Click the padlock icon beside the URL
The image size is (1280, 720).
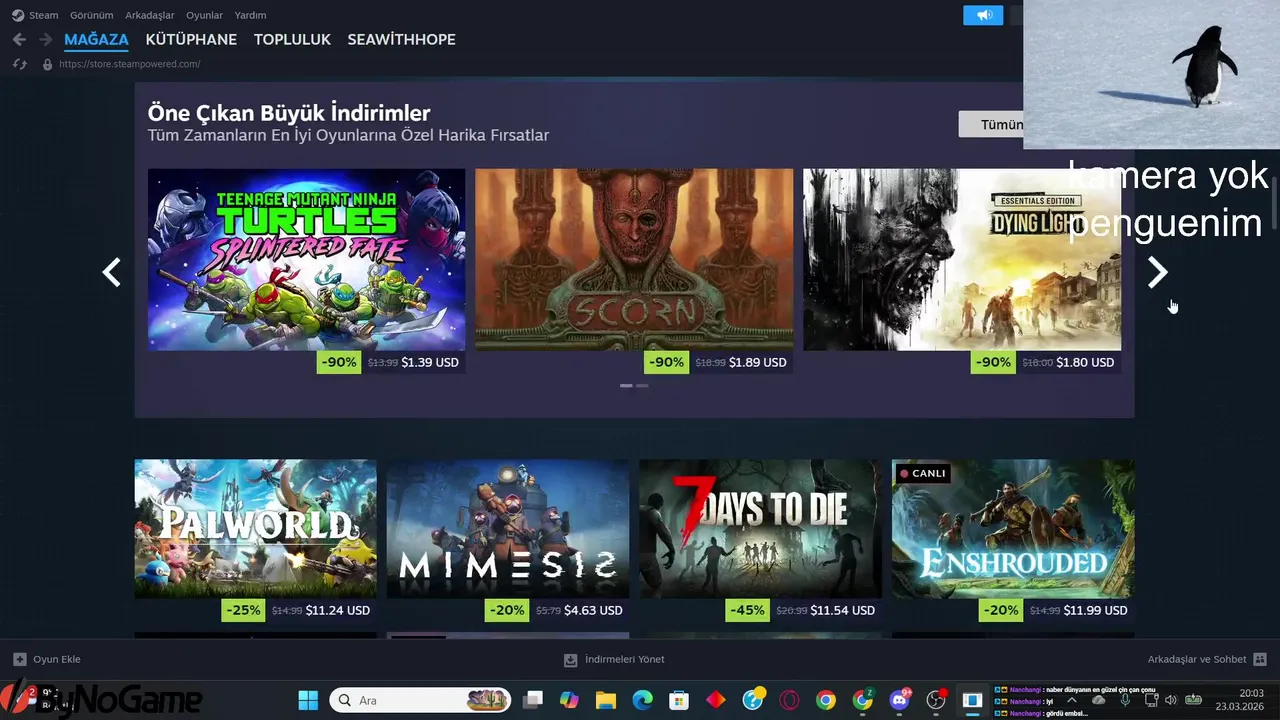[47, 64]
